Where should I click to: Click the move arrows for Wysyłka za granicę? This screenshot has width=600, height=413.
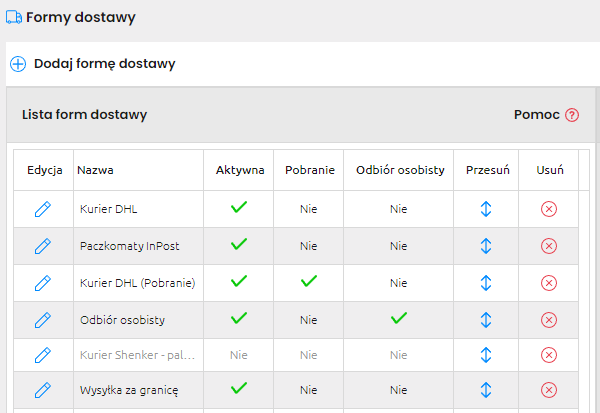click(x=486, y=389)
